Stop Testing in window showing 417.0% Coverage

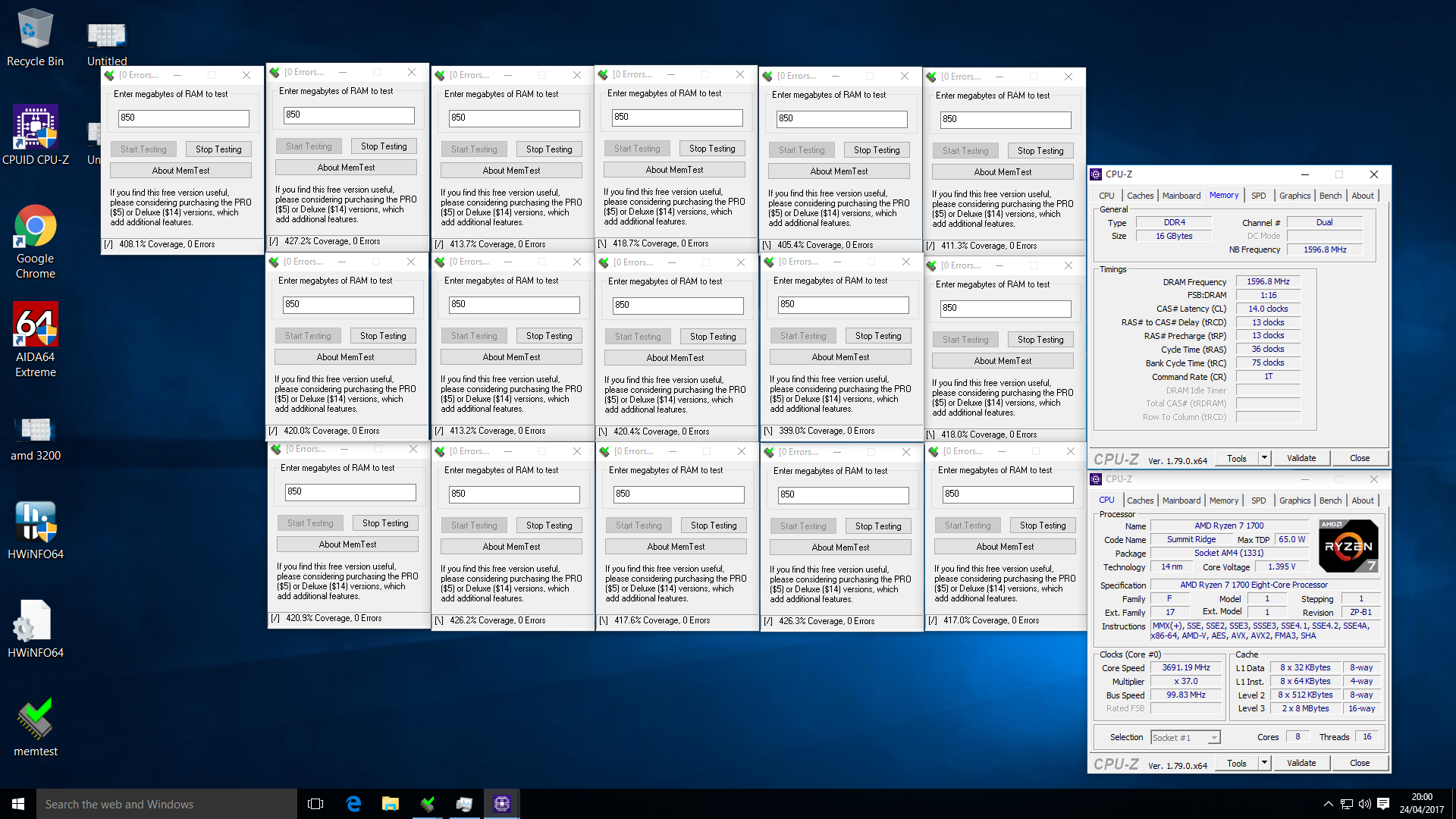1043,526
